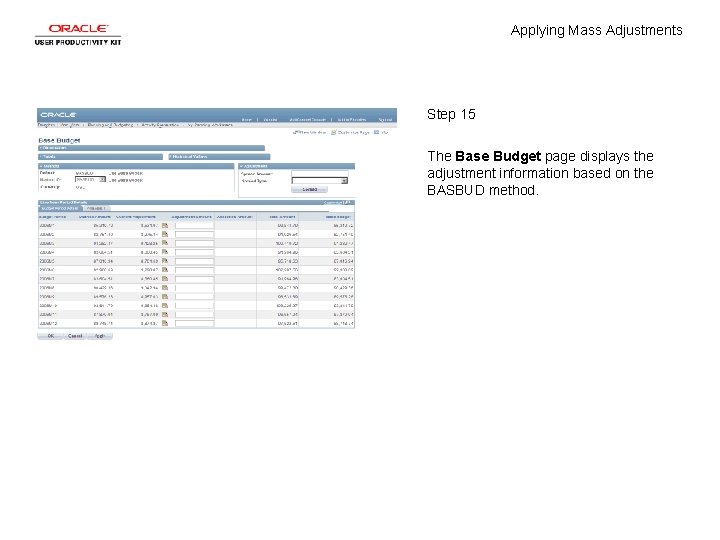This screenshot has width=720, height=540.
Task: Select the first tab in the period details grid
Action: pos(60,208)
